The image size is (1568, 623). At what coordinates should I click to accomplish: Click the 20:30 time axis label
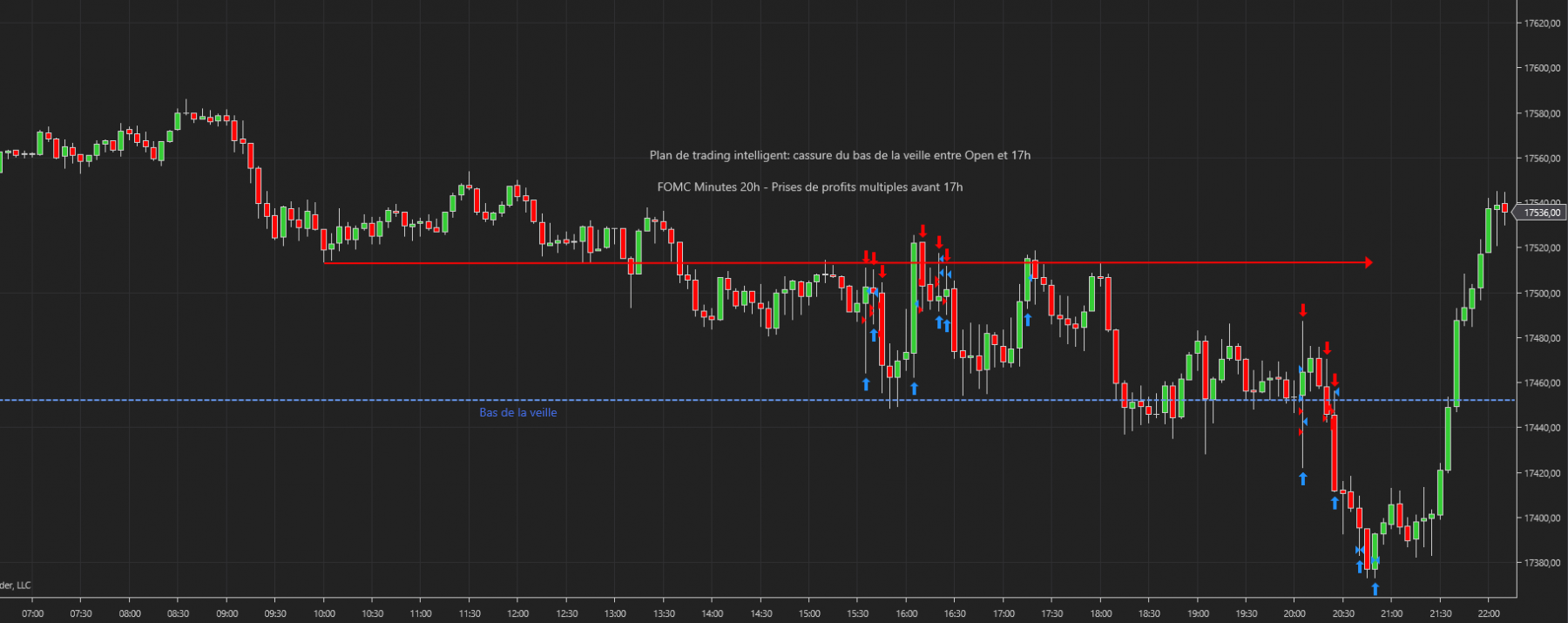(x=1343, y=613)
